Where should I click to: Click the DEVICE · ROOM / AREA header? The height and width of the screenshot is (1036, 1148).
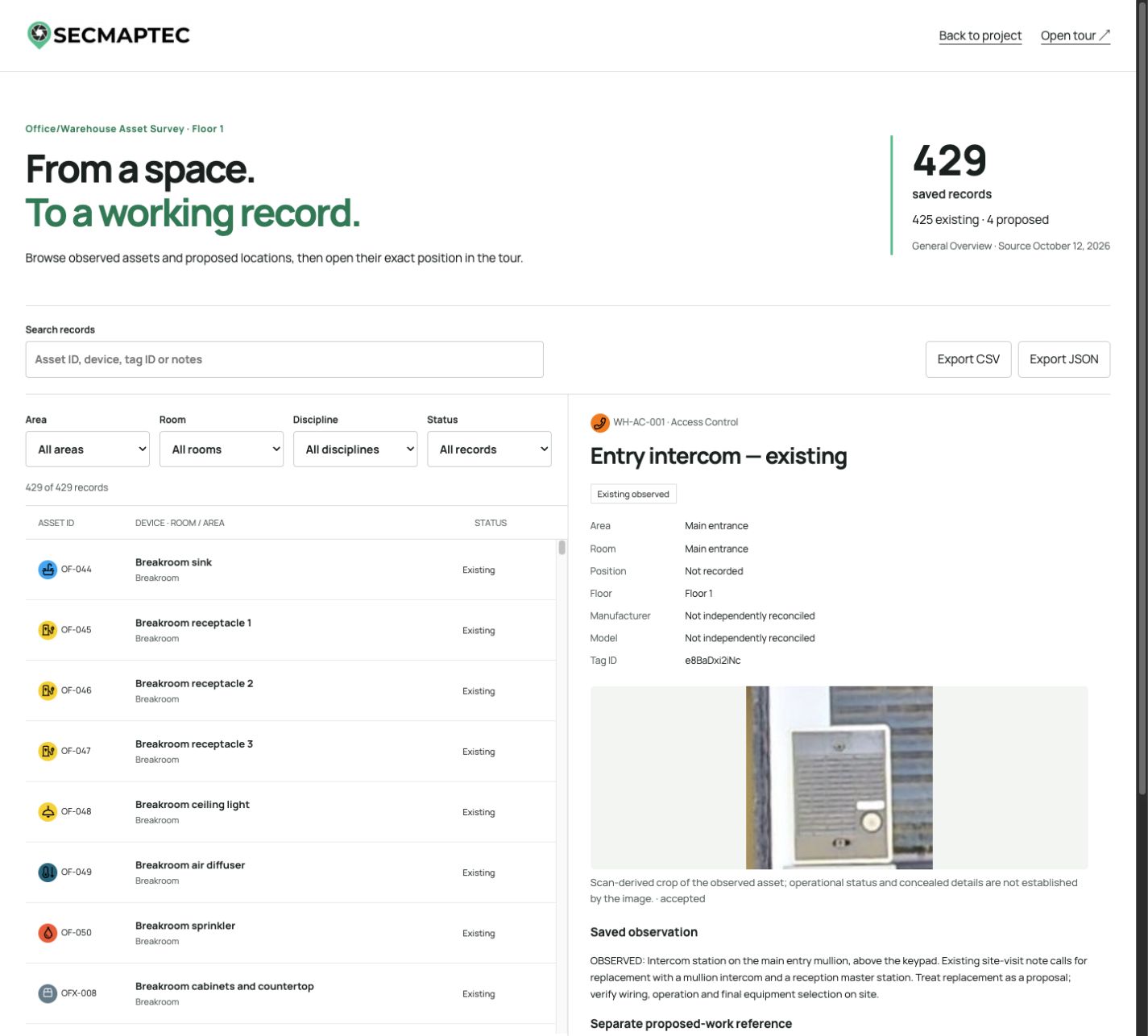point(180,523)
